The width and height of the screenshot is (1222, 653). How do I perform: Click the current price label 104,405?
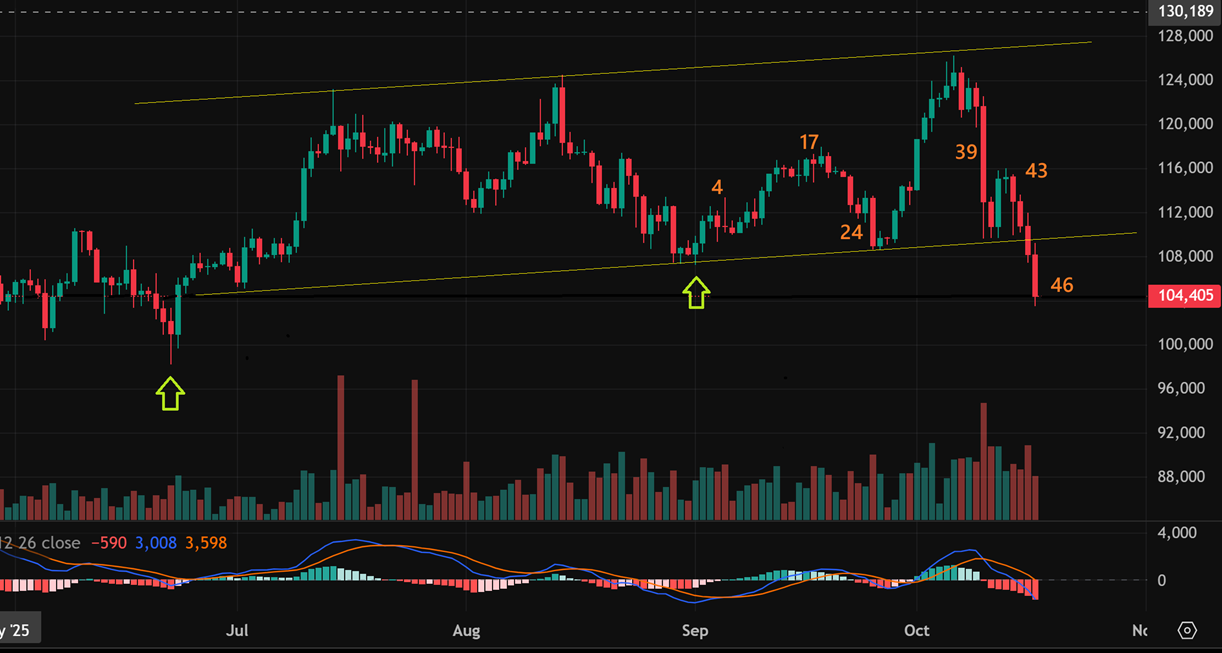point(1184,296)
